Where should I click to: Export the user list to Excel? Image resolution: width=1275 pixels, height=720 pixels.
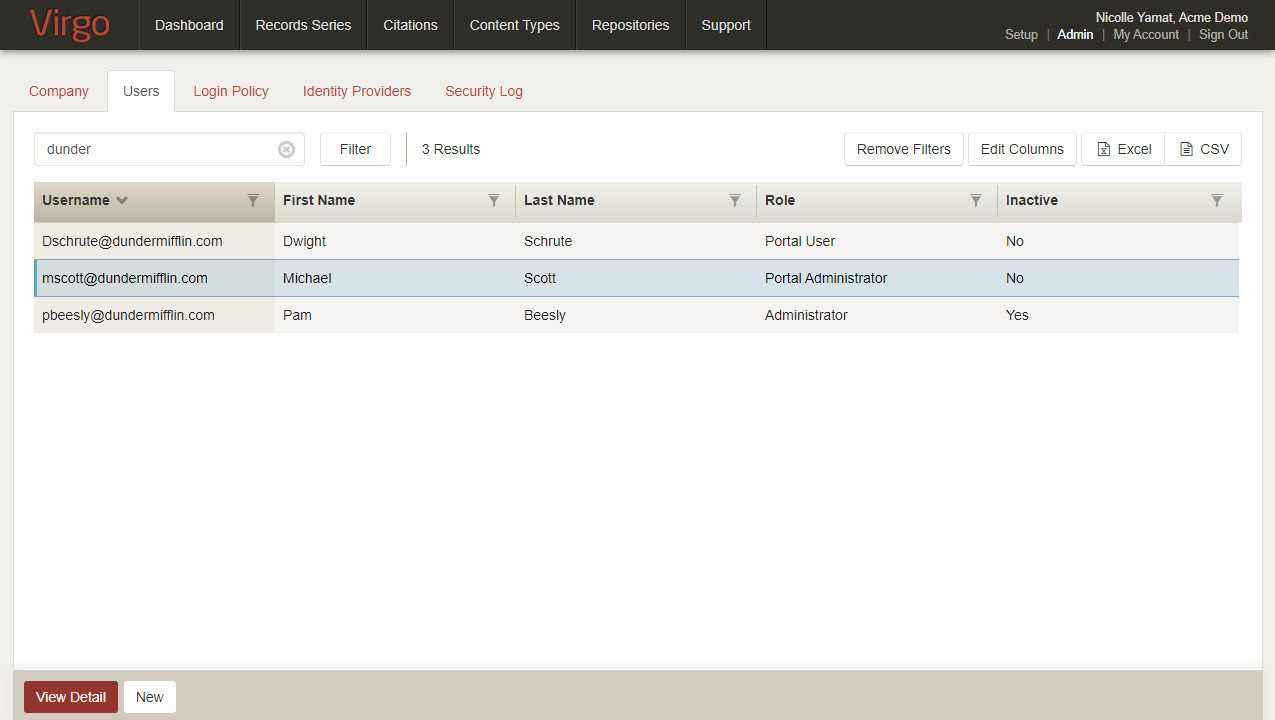(1124, 149)
